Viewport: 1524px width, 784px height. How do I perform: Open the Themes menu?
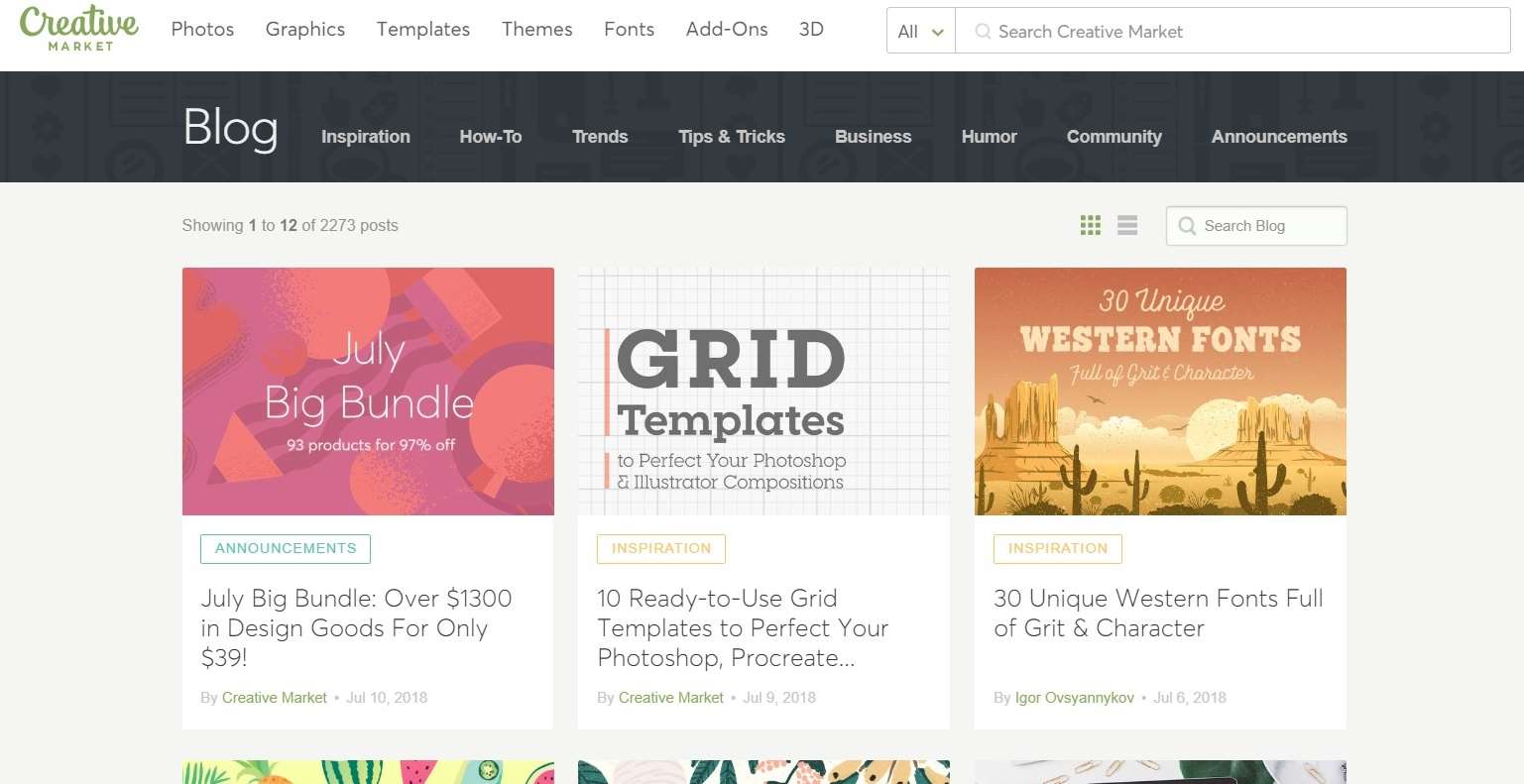[x=537, y=29]
